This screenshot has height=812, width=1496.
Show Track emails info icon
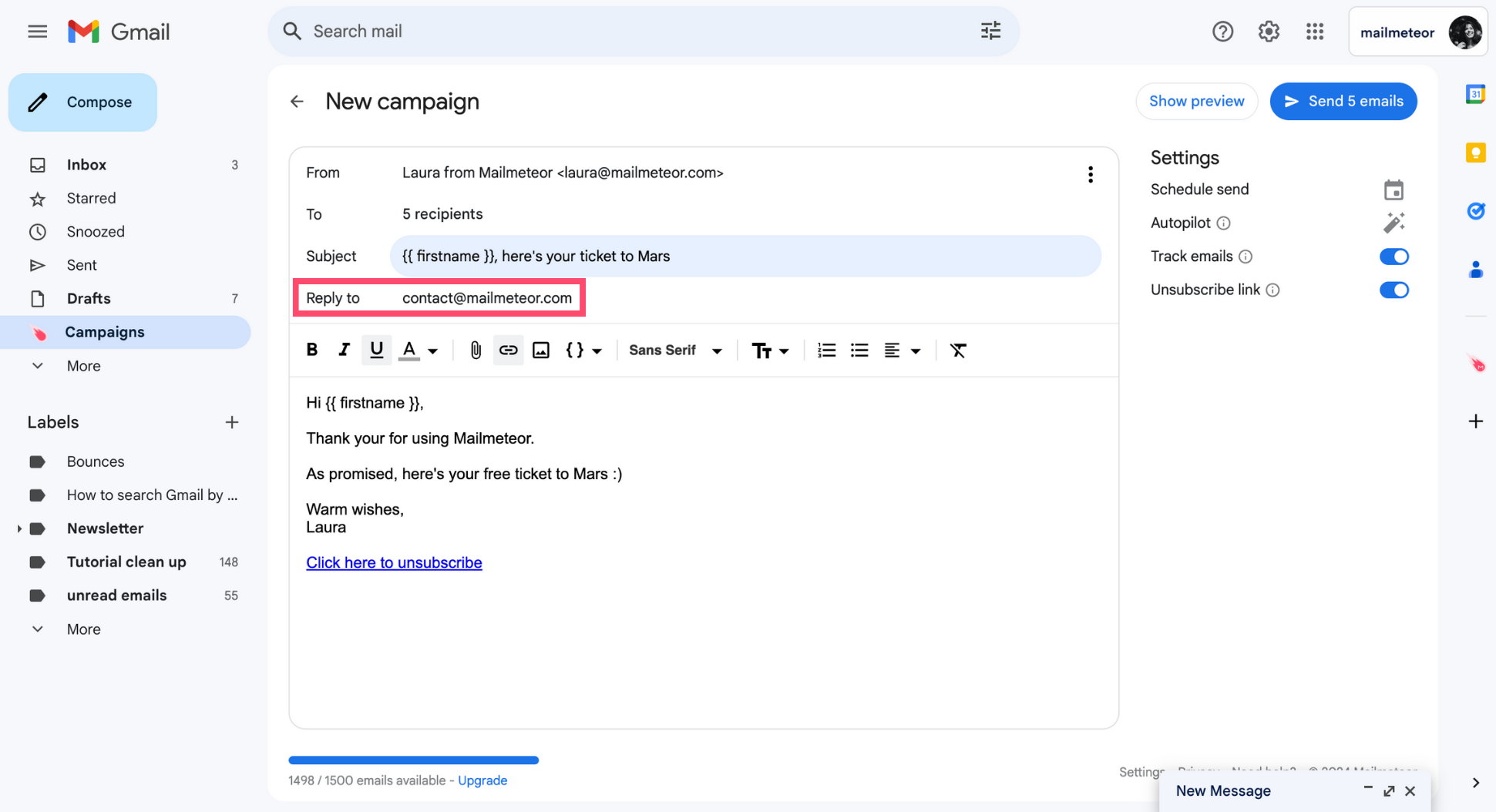tap(1246, 257)
